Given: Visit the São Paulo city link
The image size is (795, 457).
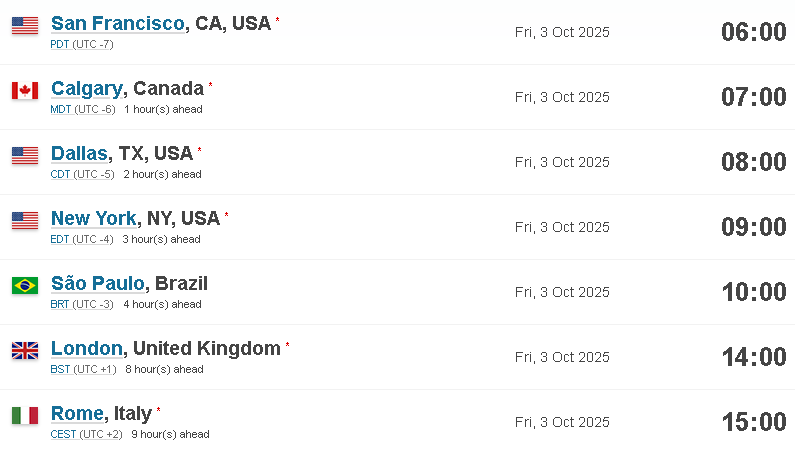Looking at the screenshot, I should tap(98, 283).
